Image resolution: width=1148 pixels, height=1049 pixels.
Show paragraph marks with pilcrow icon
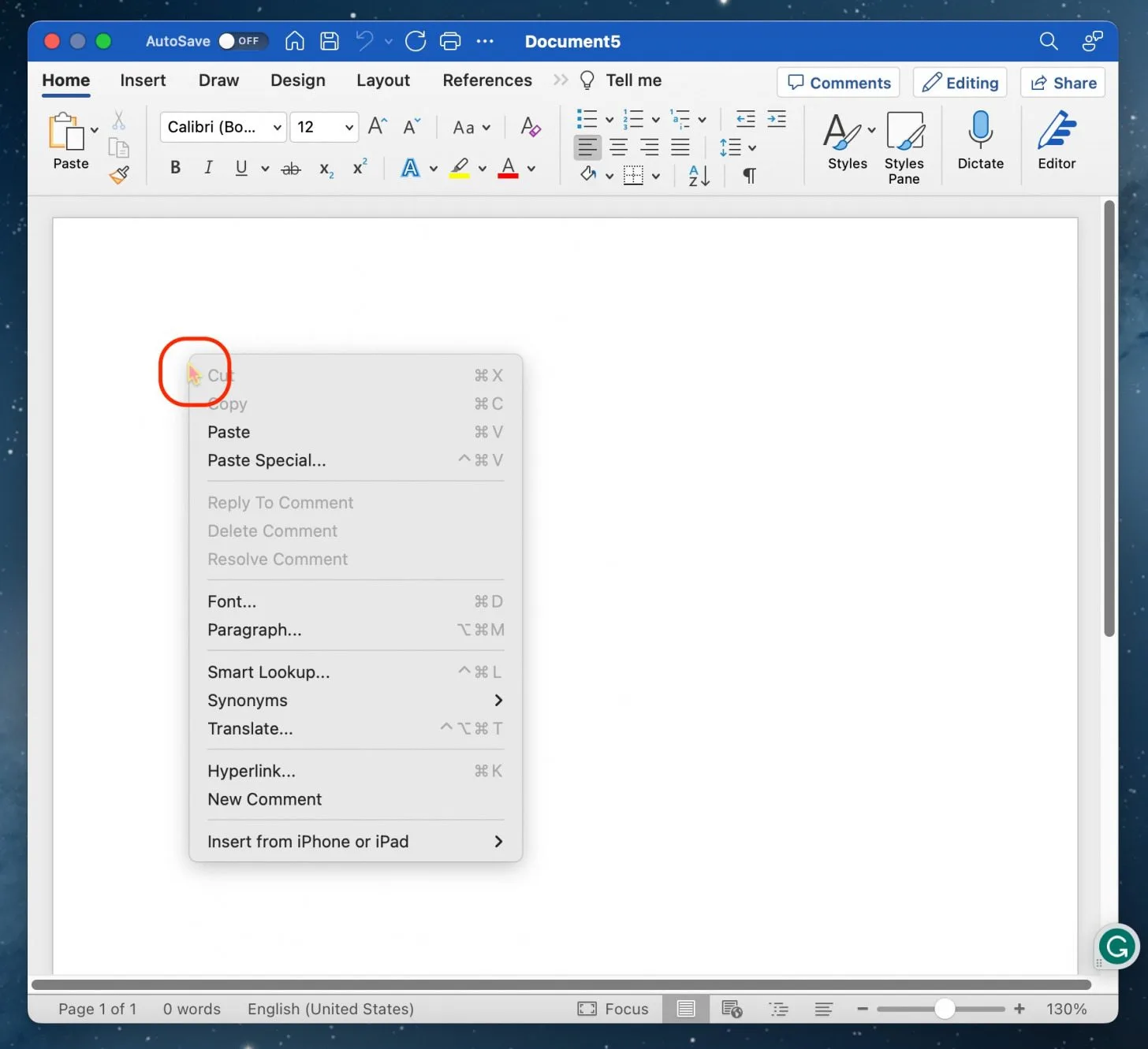(749, 175)
